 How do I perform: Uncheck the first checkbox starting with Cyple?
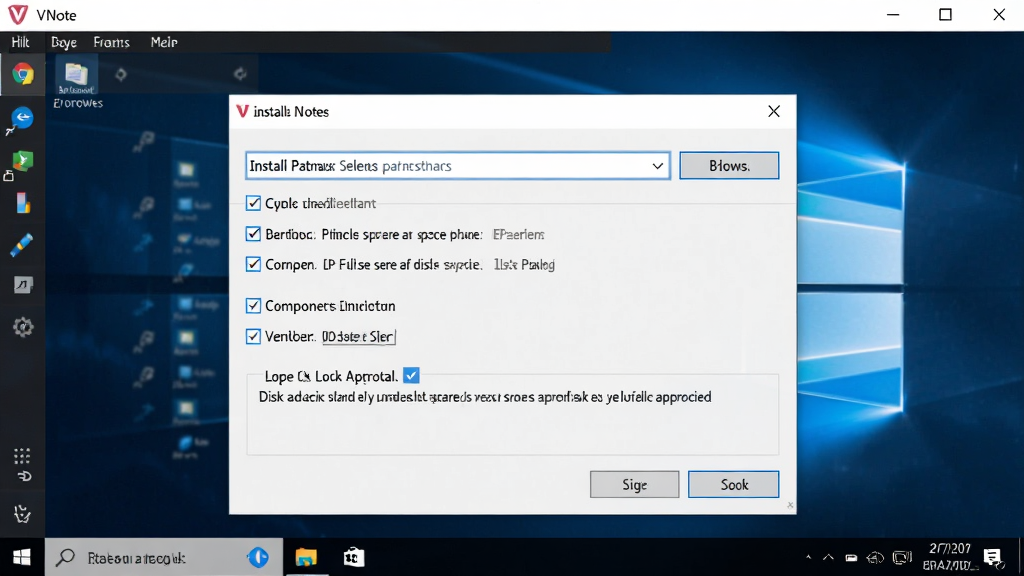[253, 203]
